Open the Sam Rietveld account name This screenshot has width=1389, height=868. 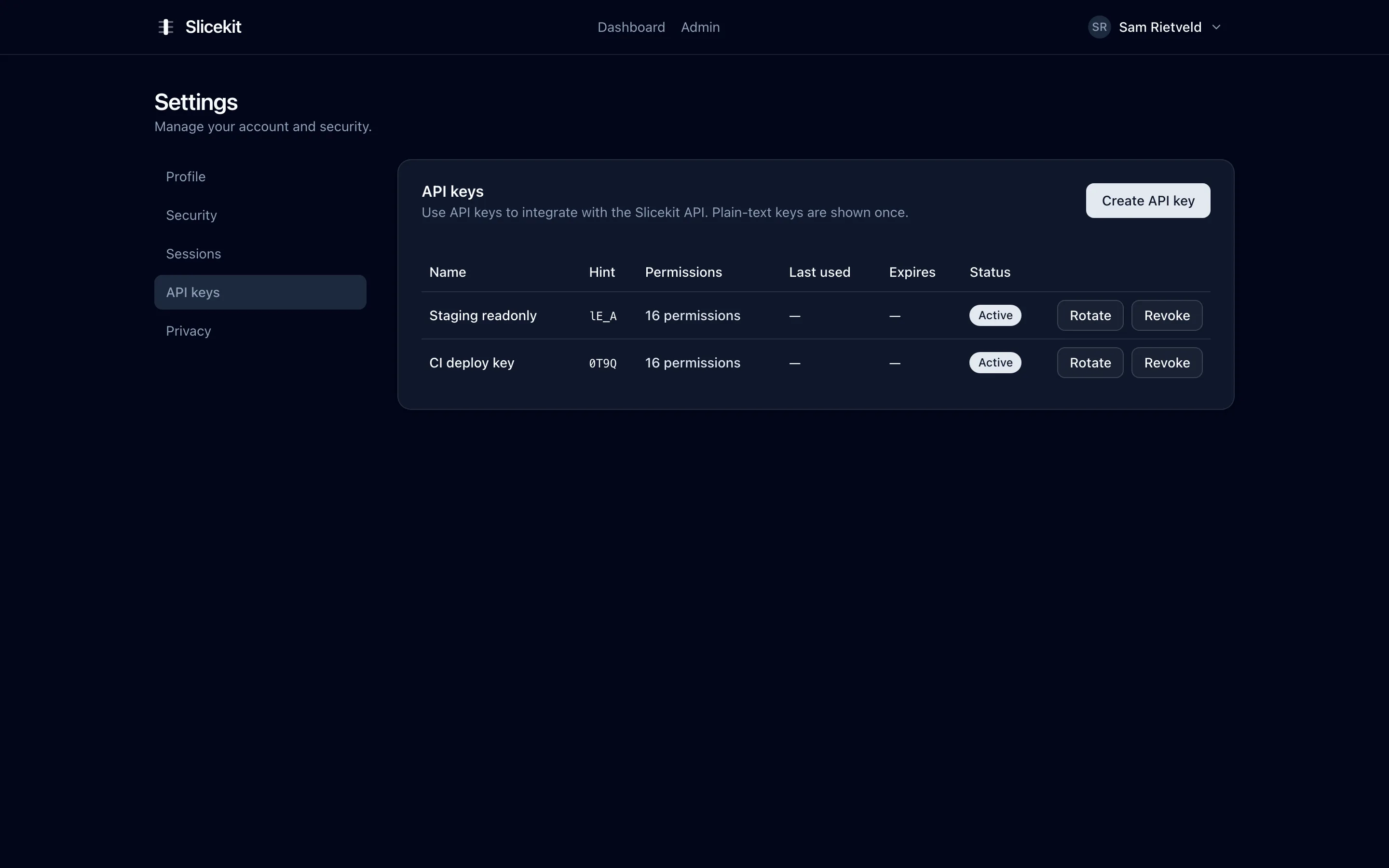click(x=1160, y=27)
